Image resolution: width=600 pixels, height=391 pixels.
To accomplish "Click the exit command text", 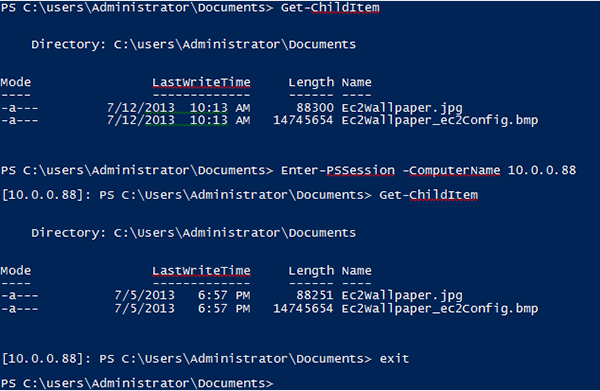I will [x=394, y=359].
